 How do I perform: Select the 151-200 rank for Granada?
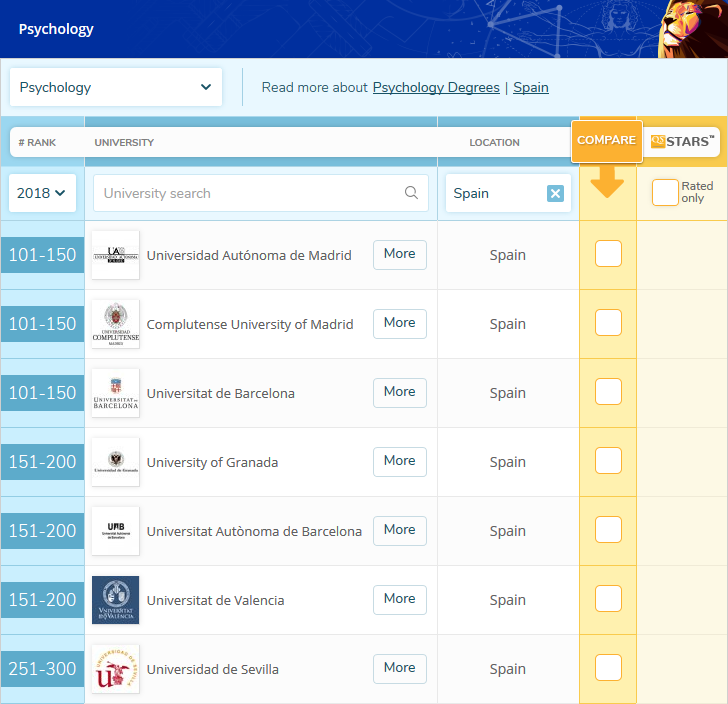42,462
